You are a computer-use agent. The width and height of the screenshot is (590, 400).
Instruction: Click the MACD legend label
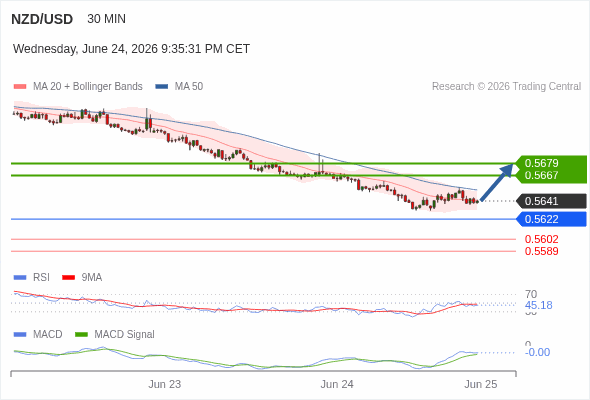[x=48, y=335]
